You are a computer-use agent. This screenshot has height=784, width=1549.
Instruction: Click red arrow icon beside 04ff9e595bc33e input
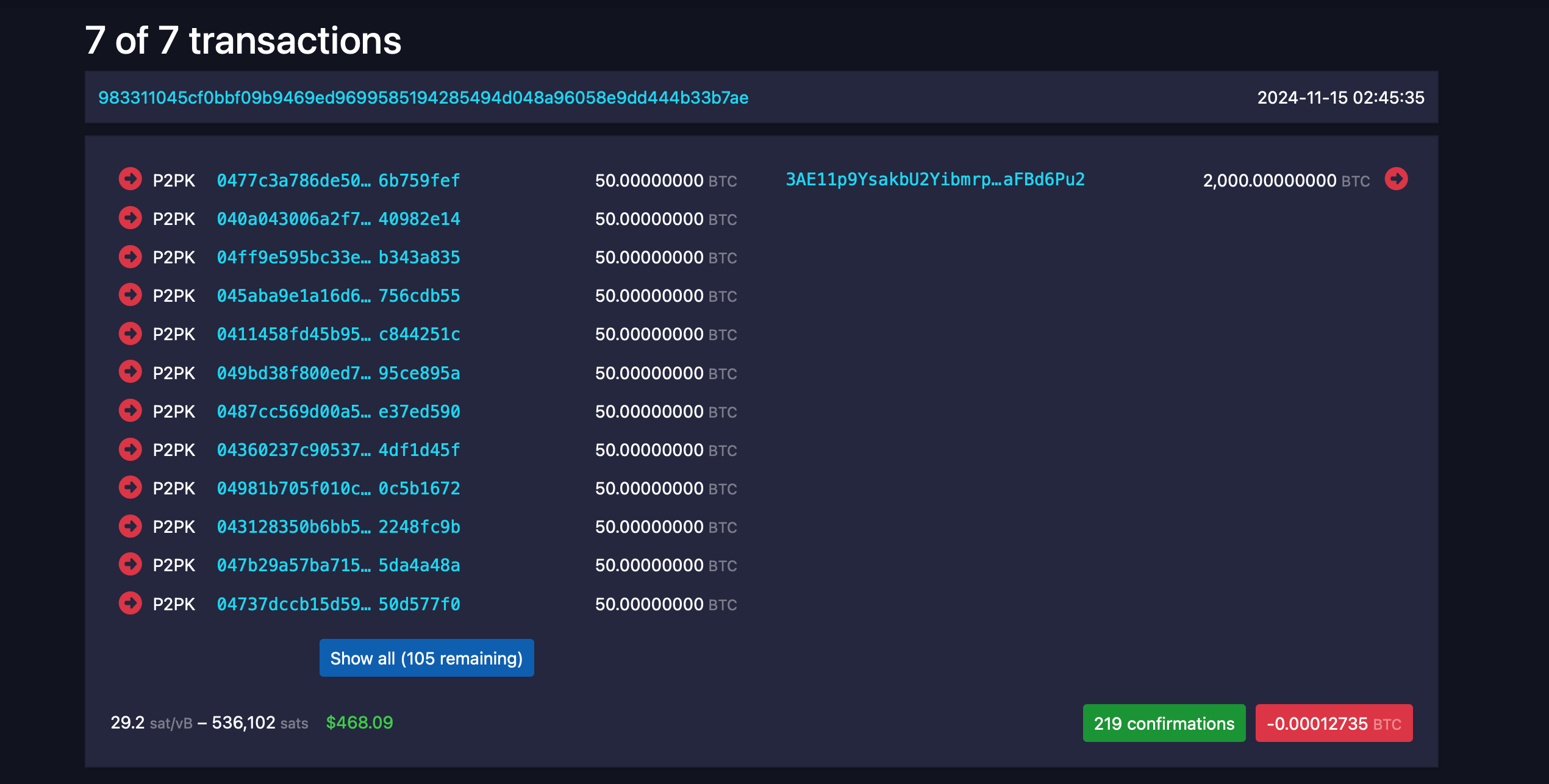click(x=130, y=257)
